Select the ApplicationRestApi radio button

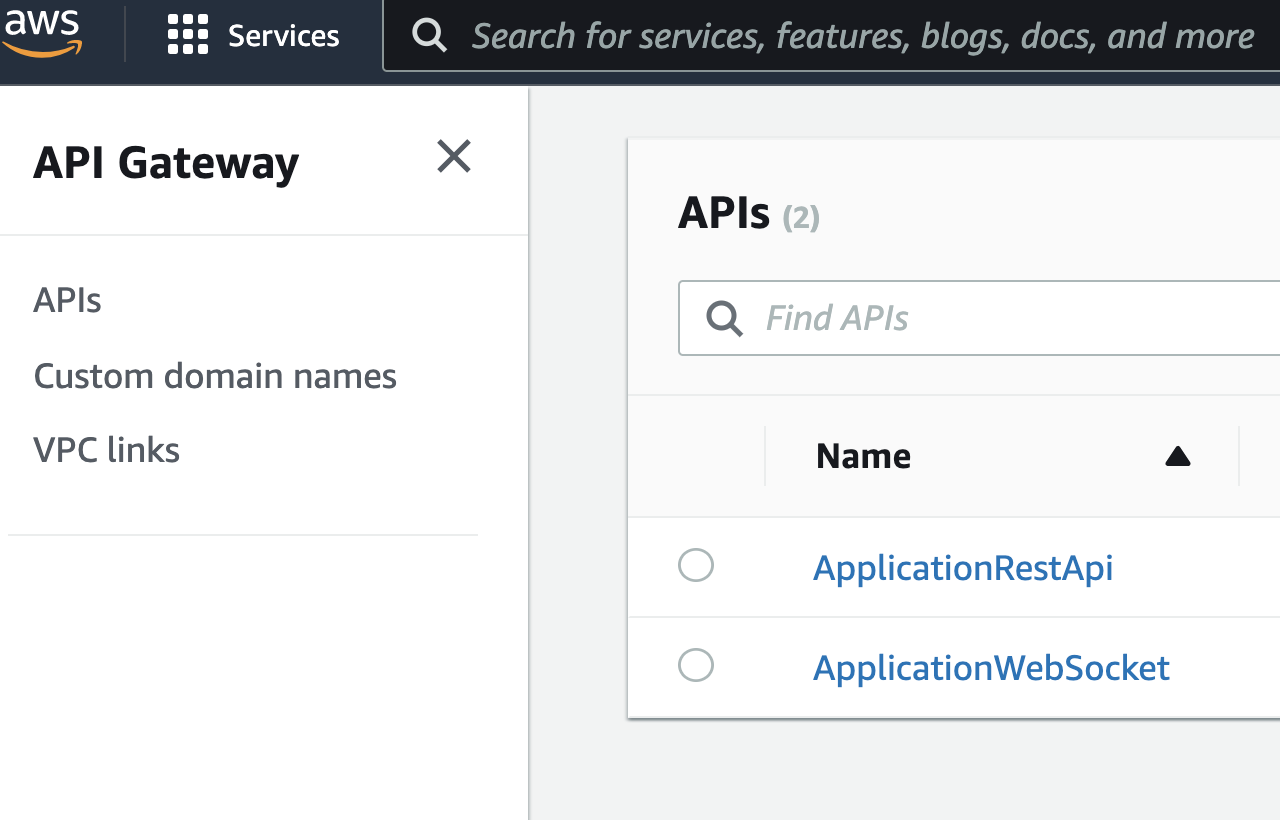pos(696,565)
